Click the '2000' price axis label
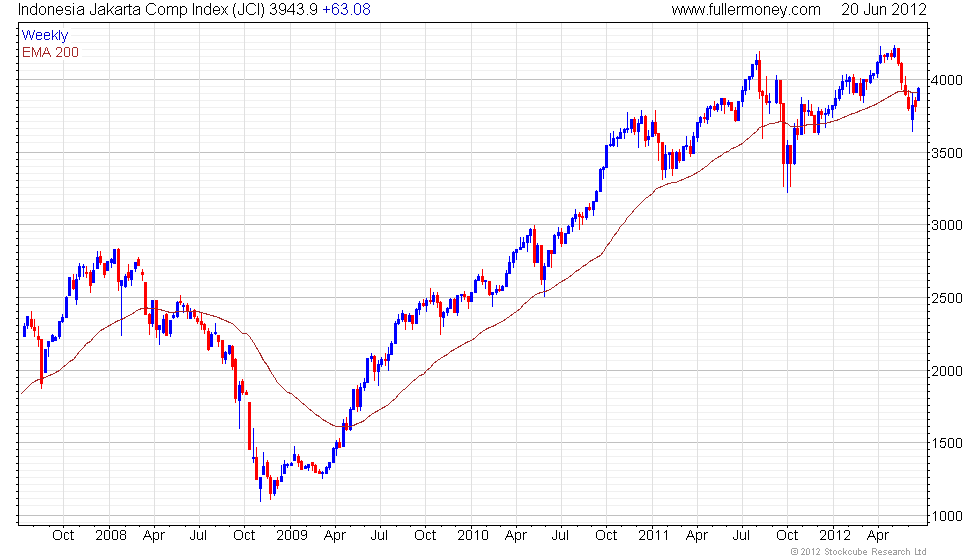Image resolution: width=980 pixels, height=560 pixels. pos(947,371)
